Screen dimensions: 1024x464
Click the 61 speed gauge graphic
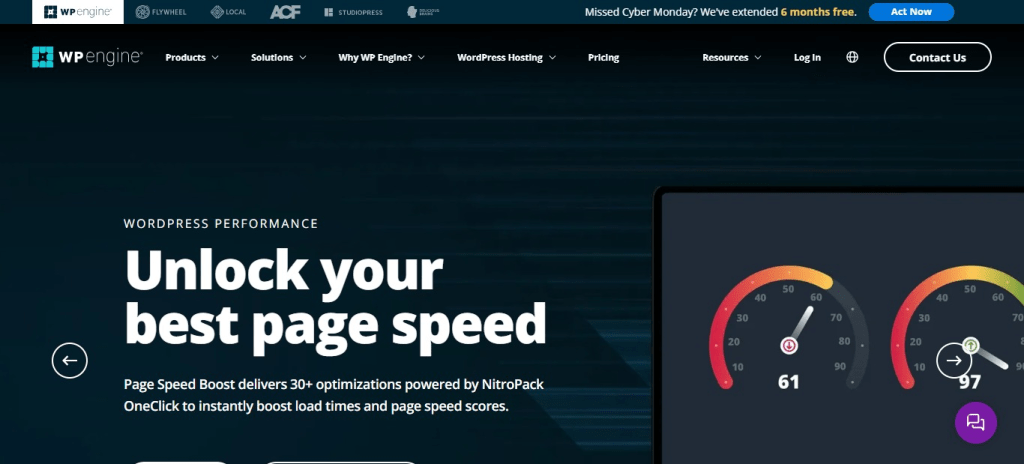click(789, 329)
